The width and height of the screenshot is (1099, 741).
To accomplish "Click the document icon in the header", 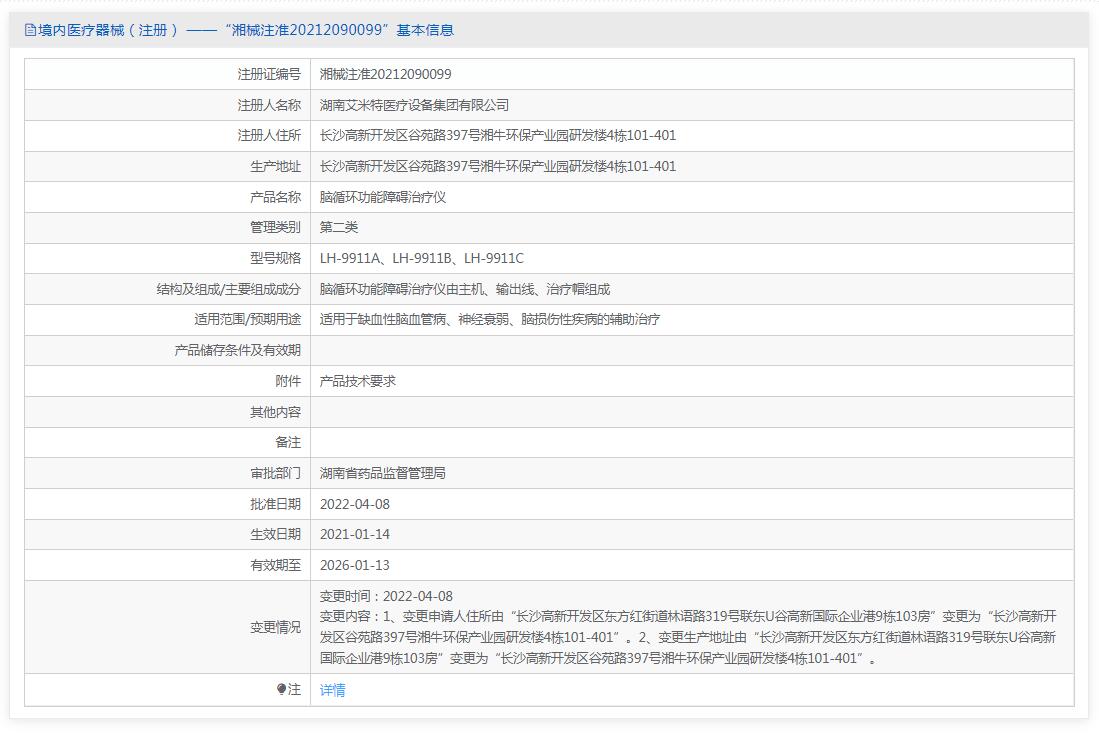I will coord(29,30).
